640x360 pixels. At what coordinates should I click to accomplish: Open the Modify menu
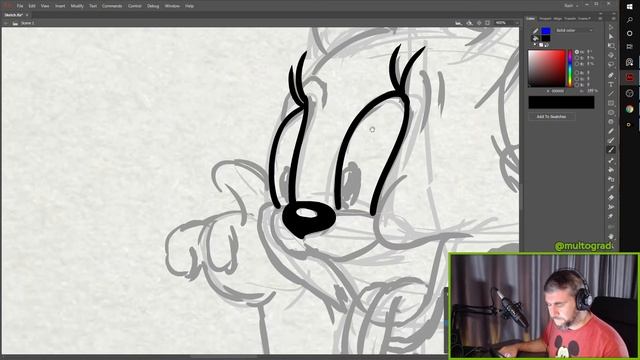77,6
